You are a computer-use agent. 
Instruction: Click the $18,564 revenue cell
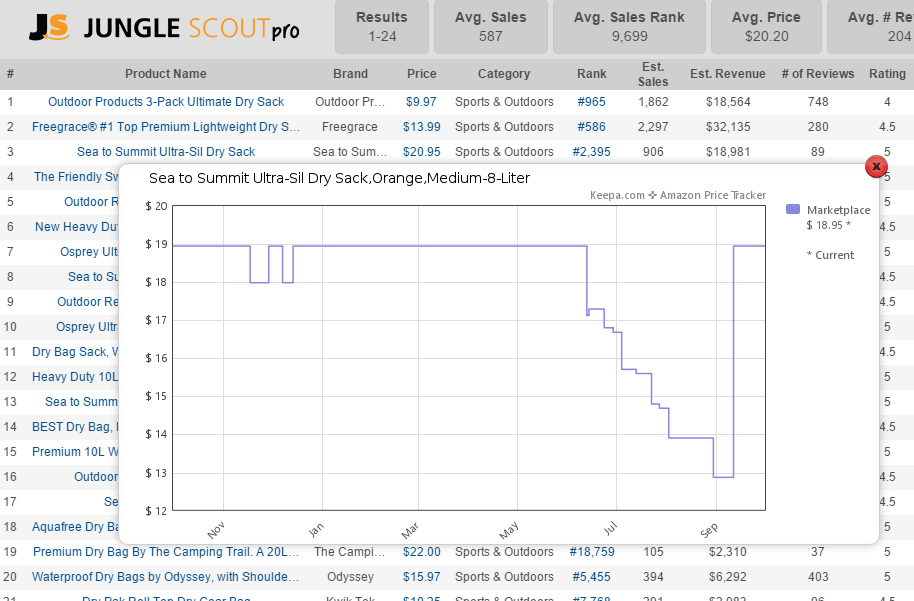728,102
